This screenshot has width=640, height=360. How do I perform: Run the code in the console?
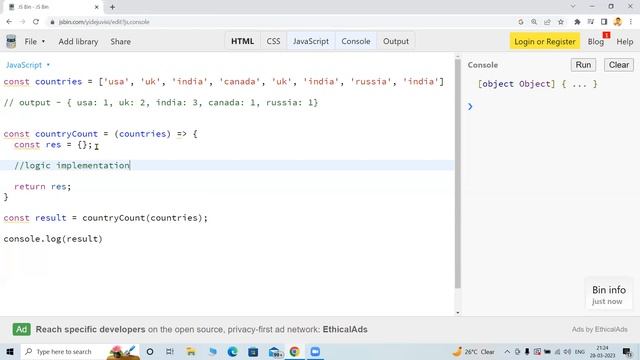pyautogui.click(x=583, y=65)
